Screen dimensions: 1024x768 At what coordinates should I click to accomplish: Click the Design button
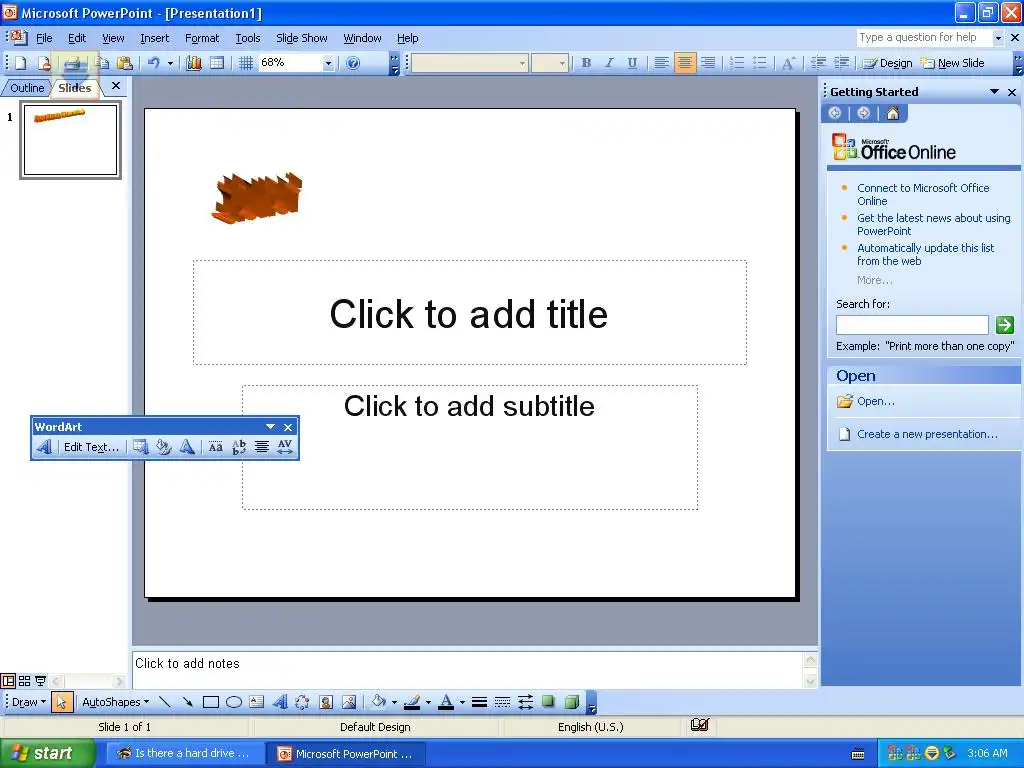pyautogui.click(x=887, y=63)
